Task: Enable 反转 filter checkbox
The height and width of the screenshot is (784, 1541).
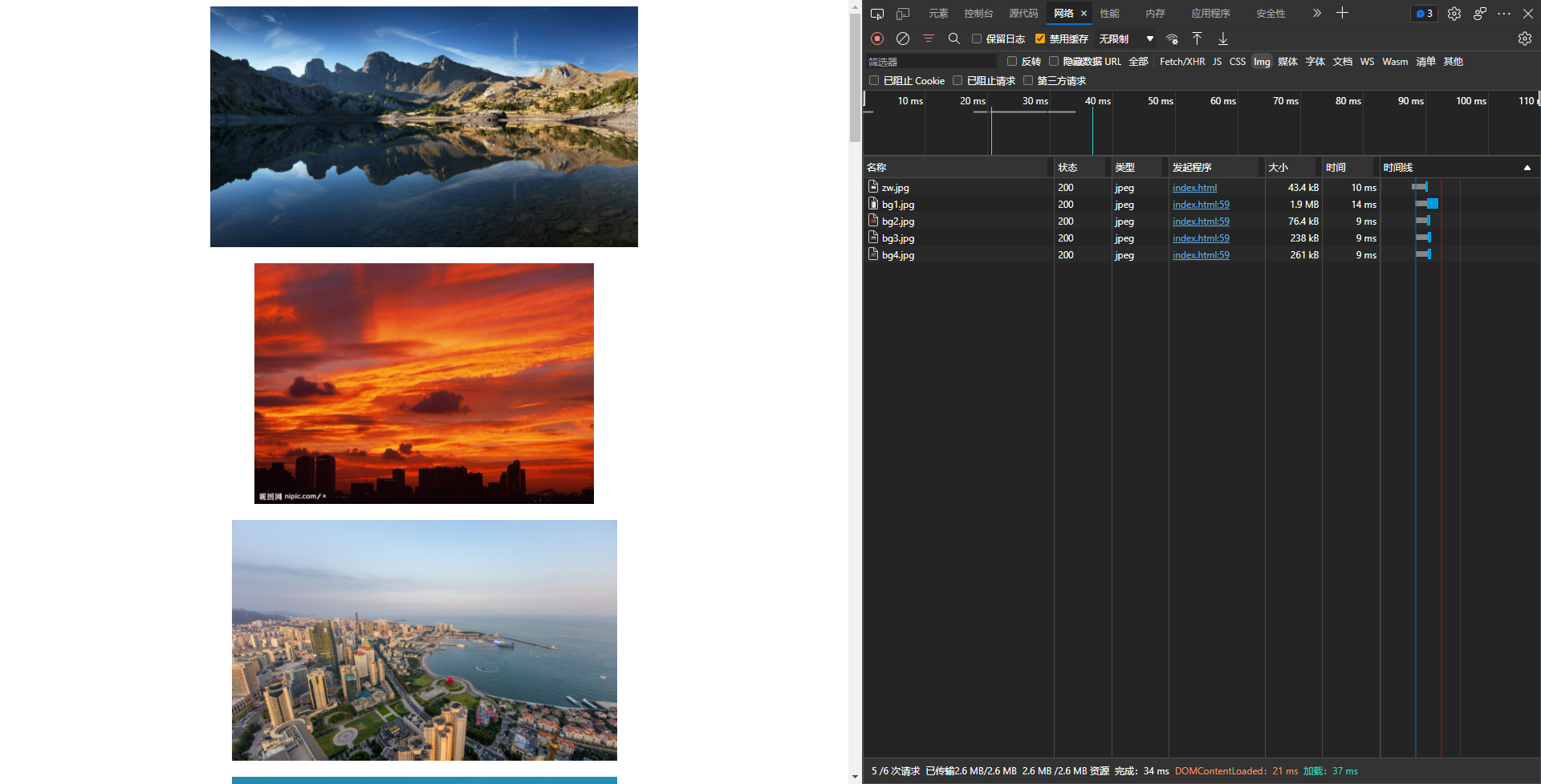Action: click(x=1012, y=61)
